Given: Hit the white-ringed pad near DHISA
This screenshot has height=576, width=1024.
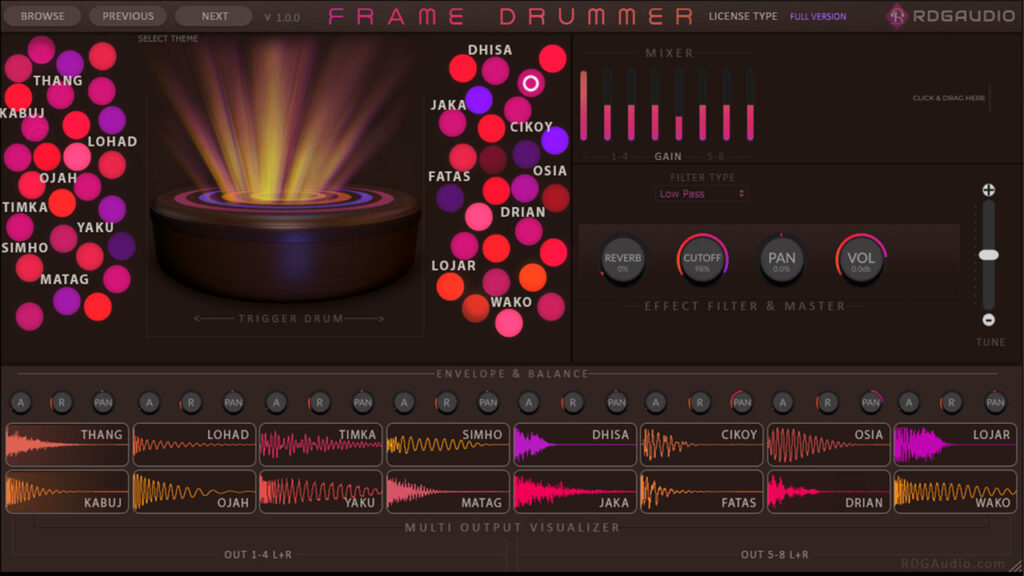Looking at the screenshot, I should (x=531, y=84).
